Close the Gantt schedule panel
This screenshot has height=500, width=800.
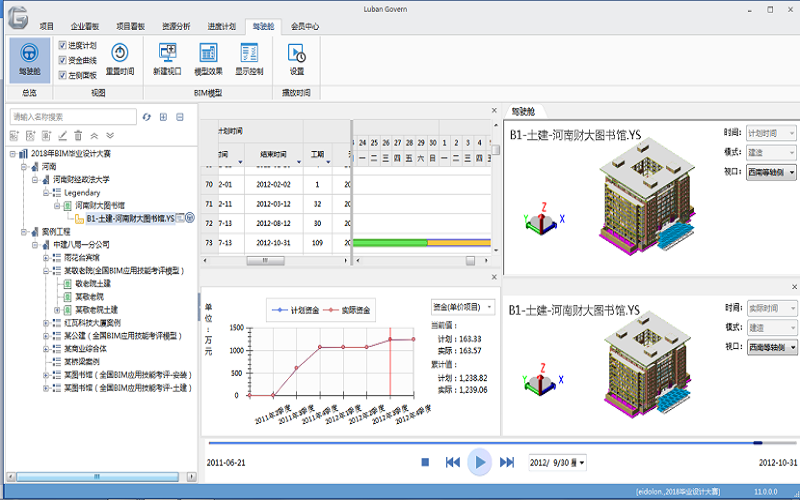pyautogui.click(x=494, y=110)
